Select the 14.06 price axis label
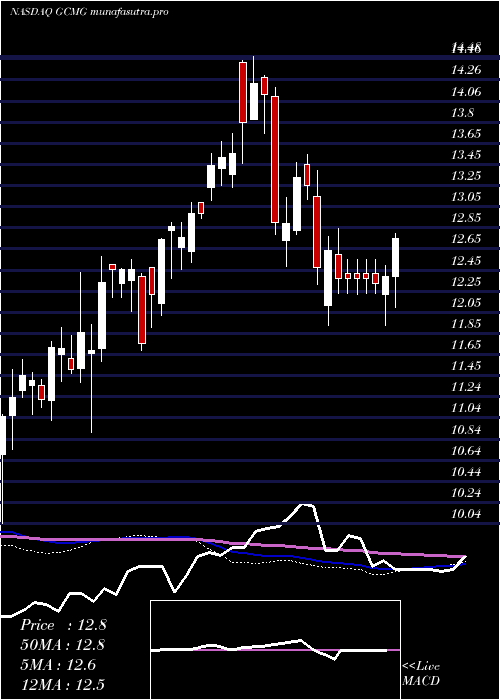Viewport: 500px width, 700px height. [x=467, y=92]
